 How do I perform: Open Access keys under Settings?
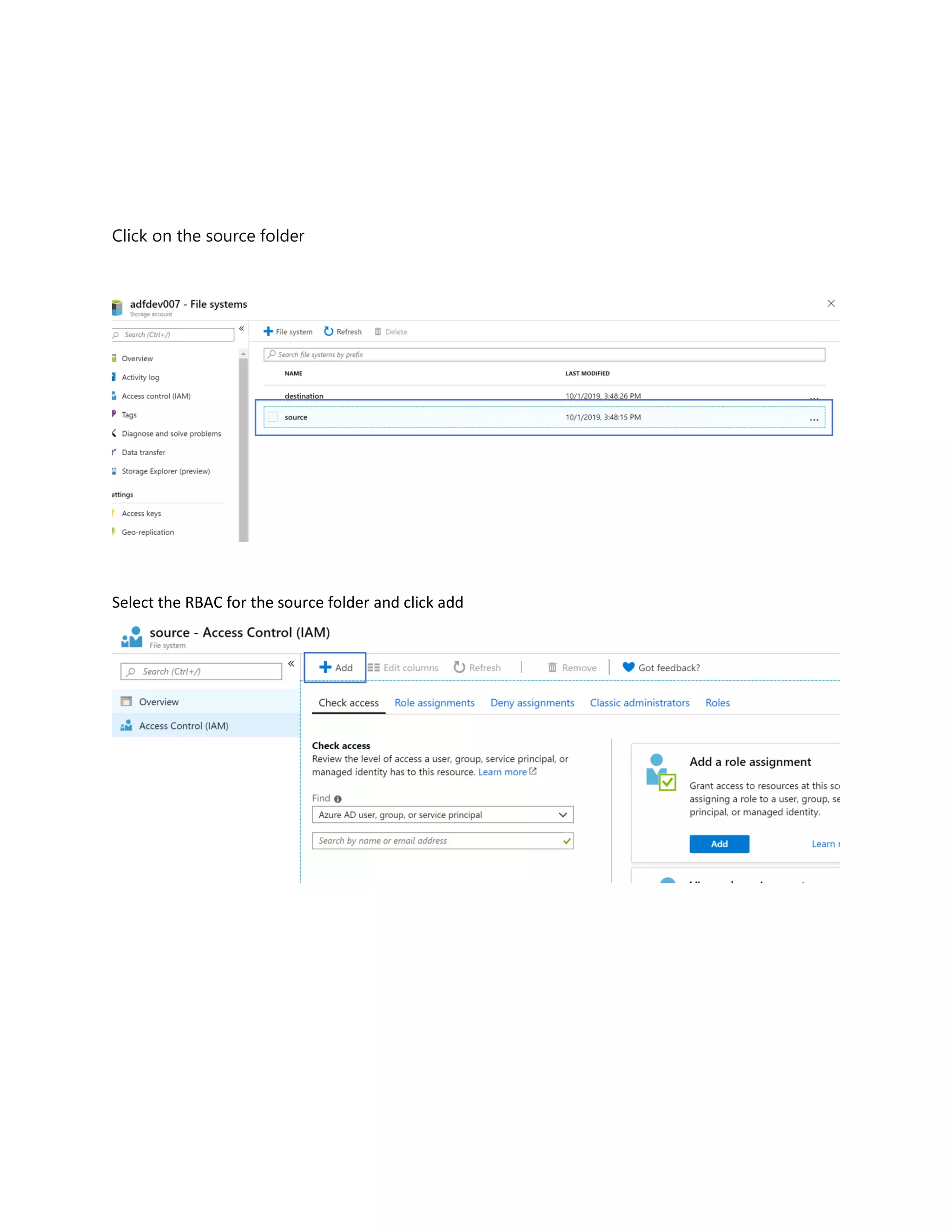(x=141, y=513)
